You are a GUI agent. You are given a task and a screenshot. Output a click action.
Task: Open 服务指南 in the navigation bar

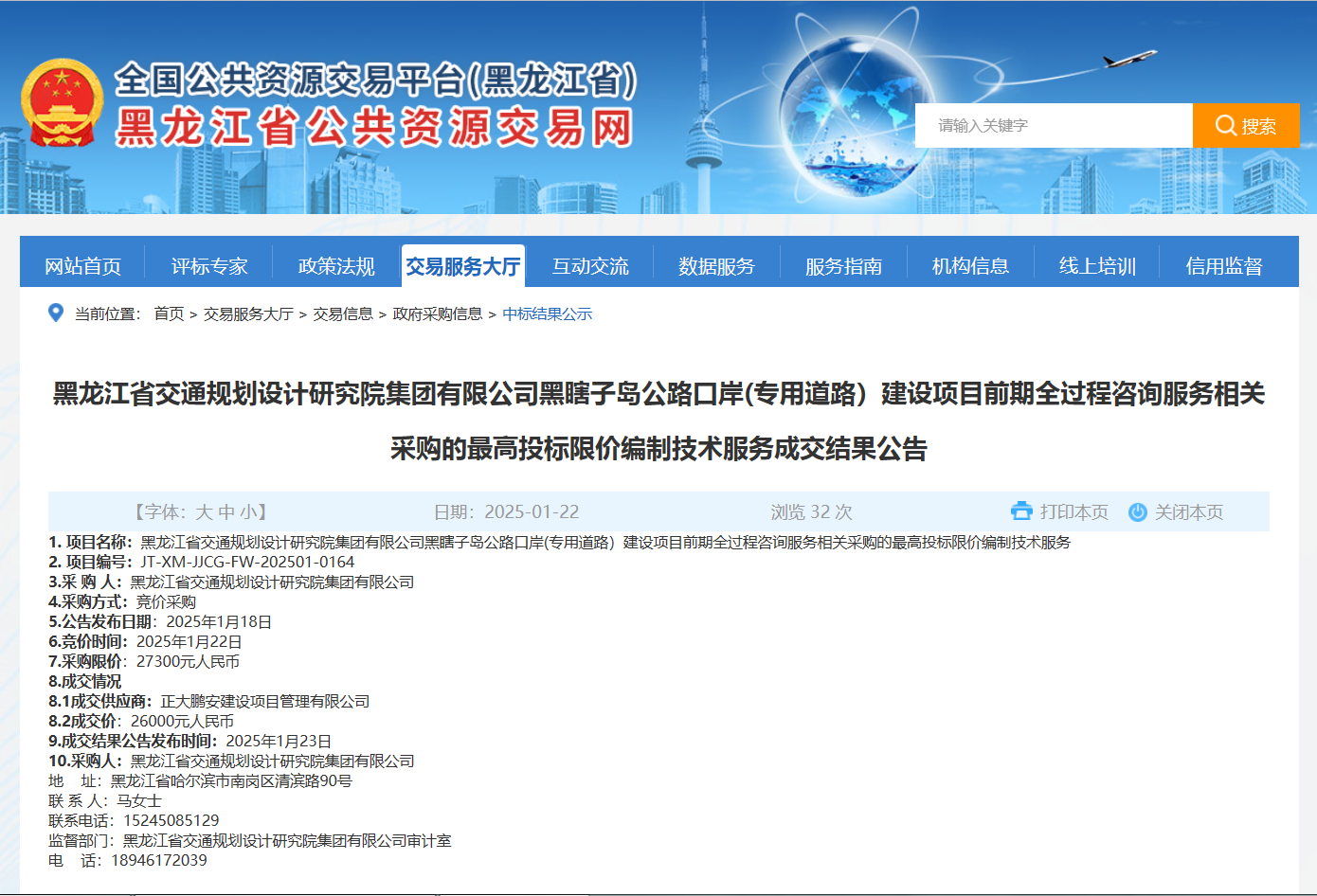(x=843, y=266)
